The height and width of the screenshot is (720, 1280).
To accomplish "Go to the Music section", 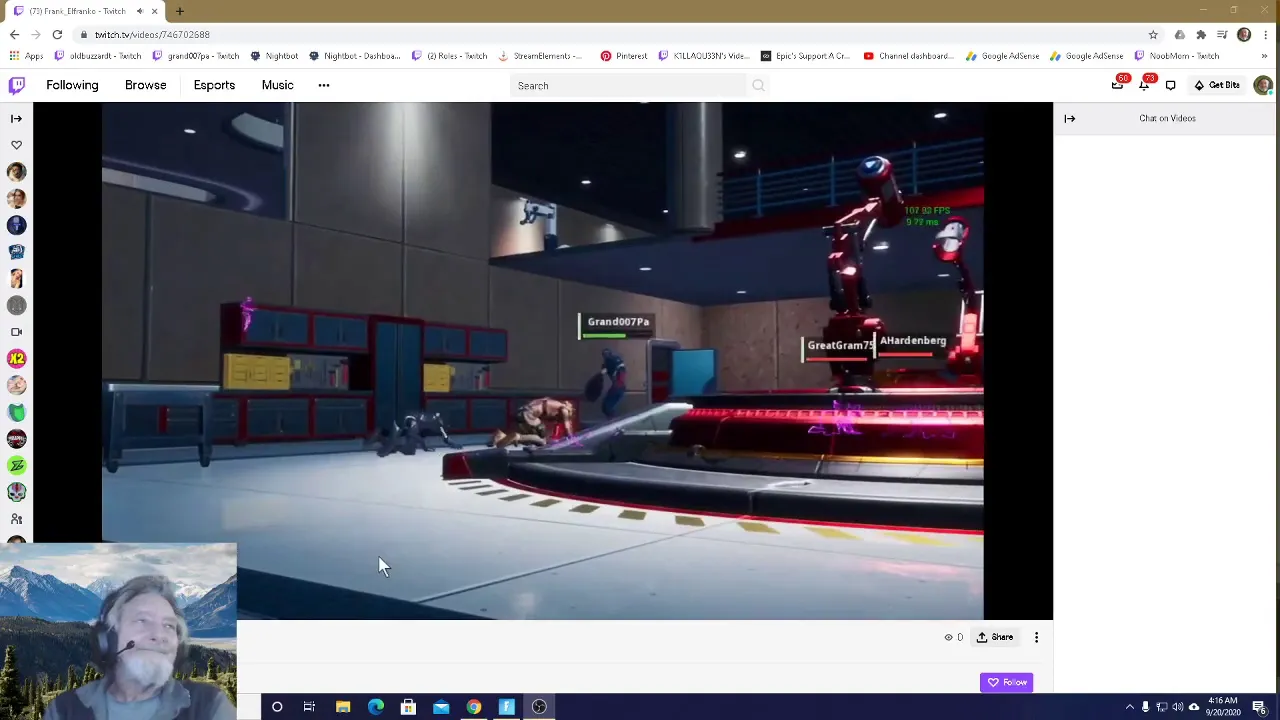I will click(278, 85).
